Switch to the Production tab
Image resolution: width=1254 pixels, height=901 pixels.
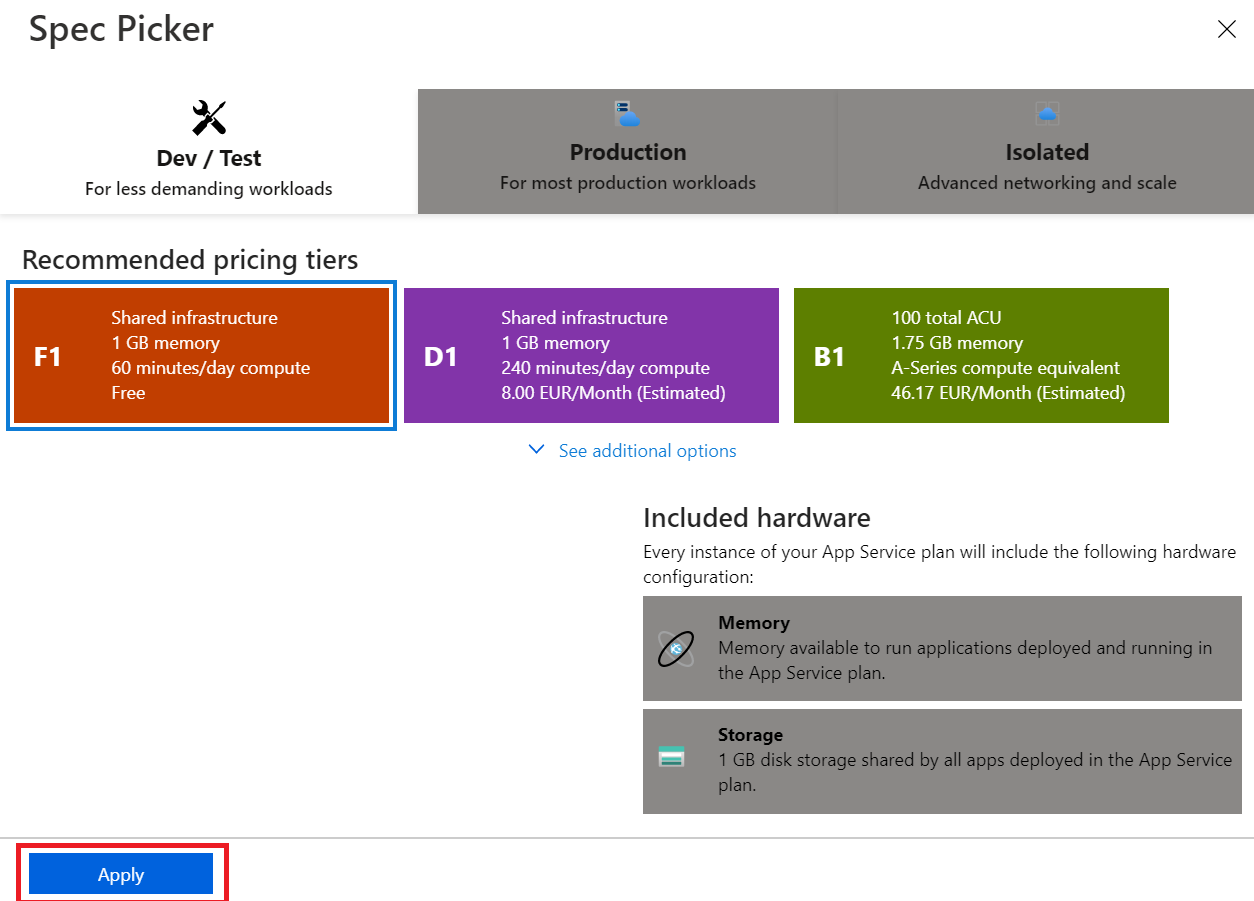[627, 152]
